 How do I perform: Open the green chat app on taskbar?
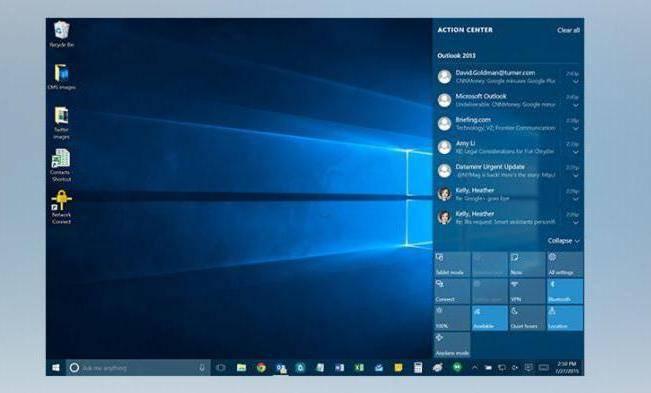[457, 368]
